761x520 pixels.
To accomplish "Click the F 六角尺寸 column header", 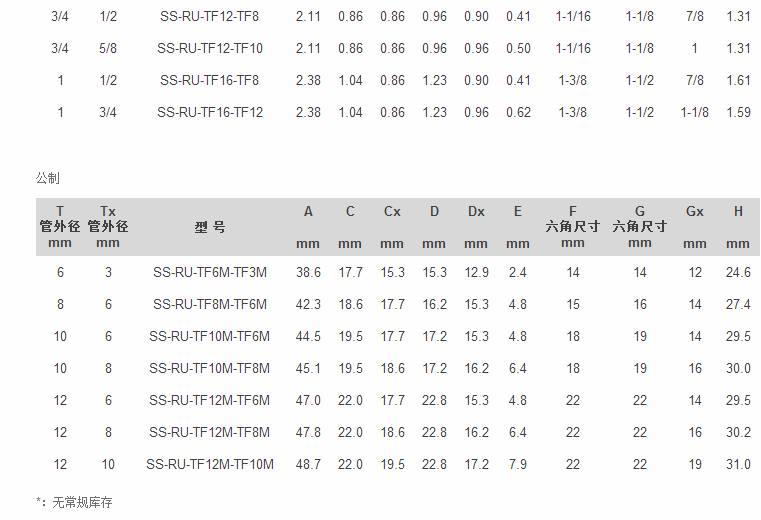I will coord(572,226).
